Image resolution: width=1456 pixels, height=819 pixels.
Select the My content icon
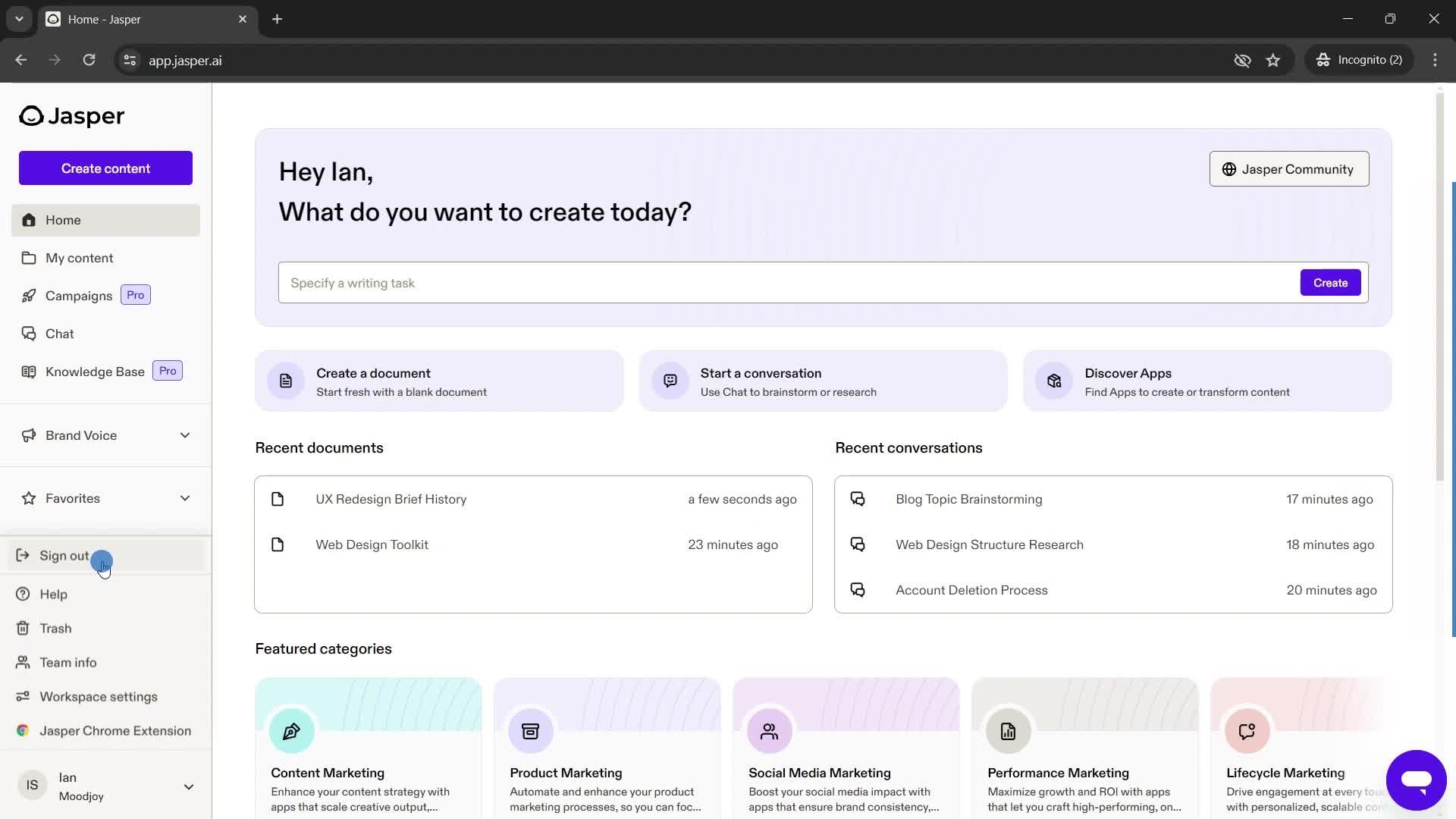[27, 257]
